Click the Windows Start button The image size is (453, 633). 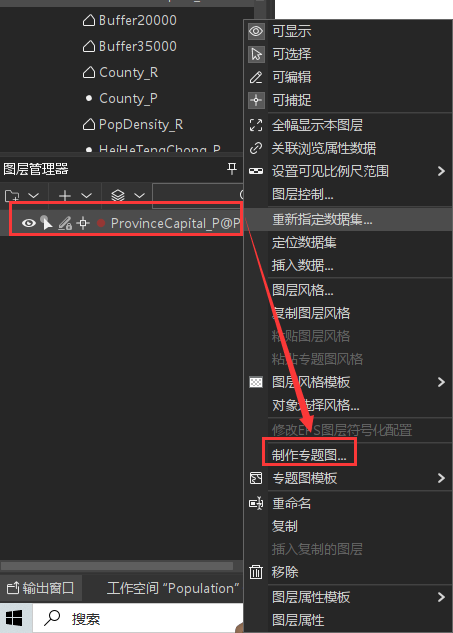pyautogui.click(x=14, y=618)
